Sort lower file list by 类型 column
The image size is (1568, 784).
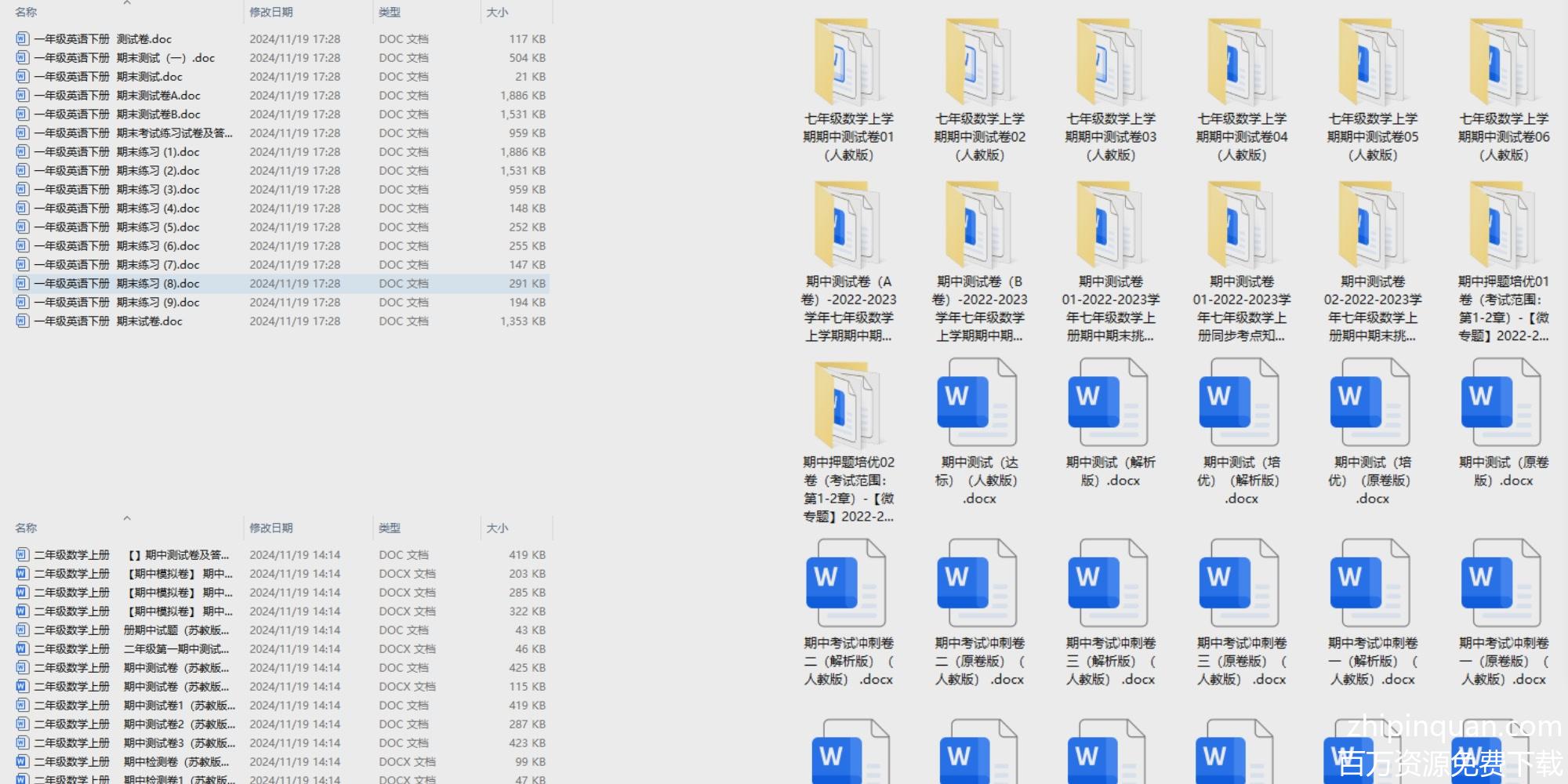[x=390, y=528]
